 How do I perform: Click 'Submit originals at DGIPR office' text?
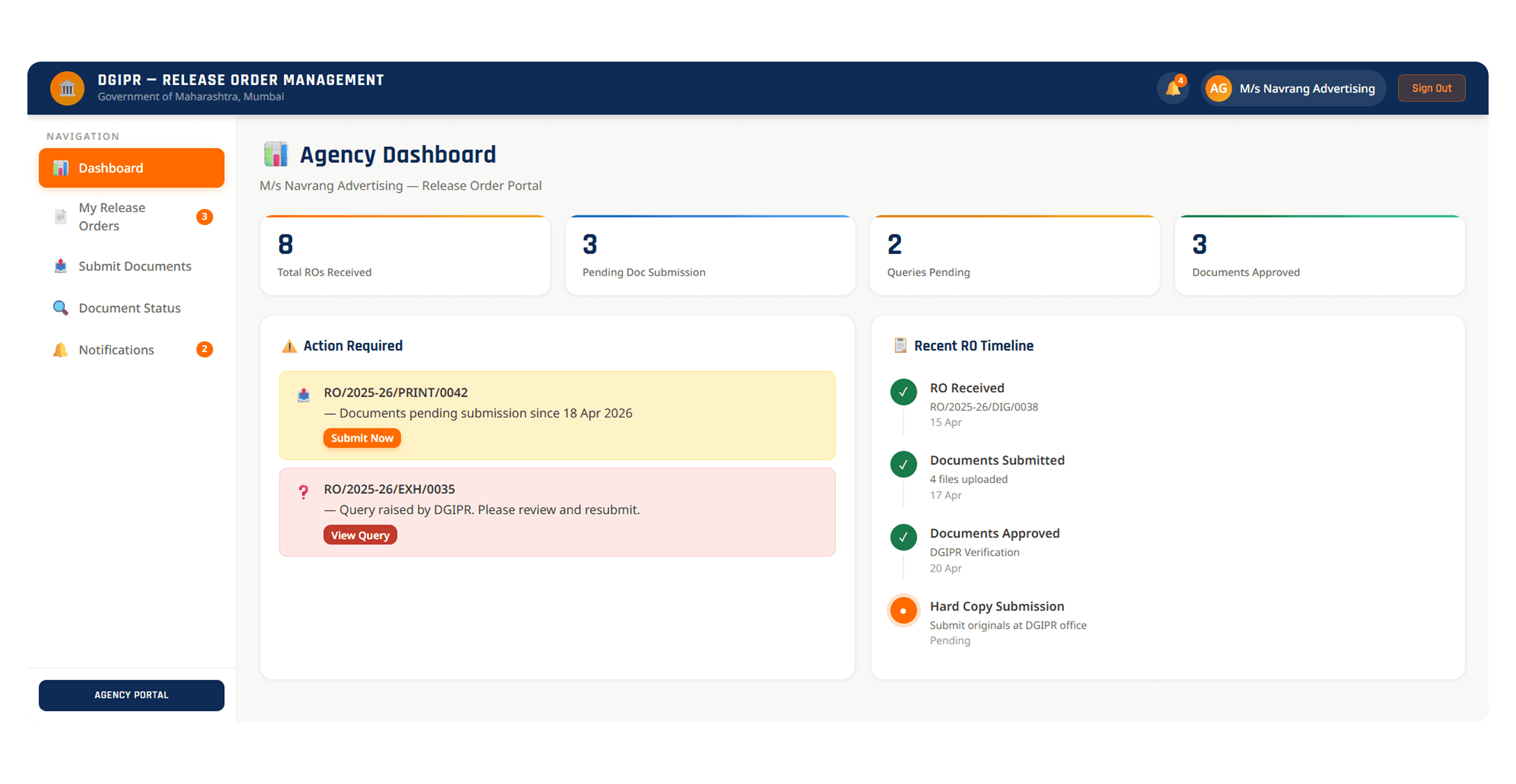click(x=1007, y=625)
